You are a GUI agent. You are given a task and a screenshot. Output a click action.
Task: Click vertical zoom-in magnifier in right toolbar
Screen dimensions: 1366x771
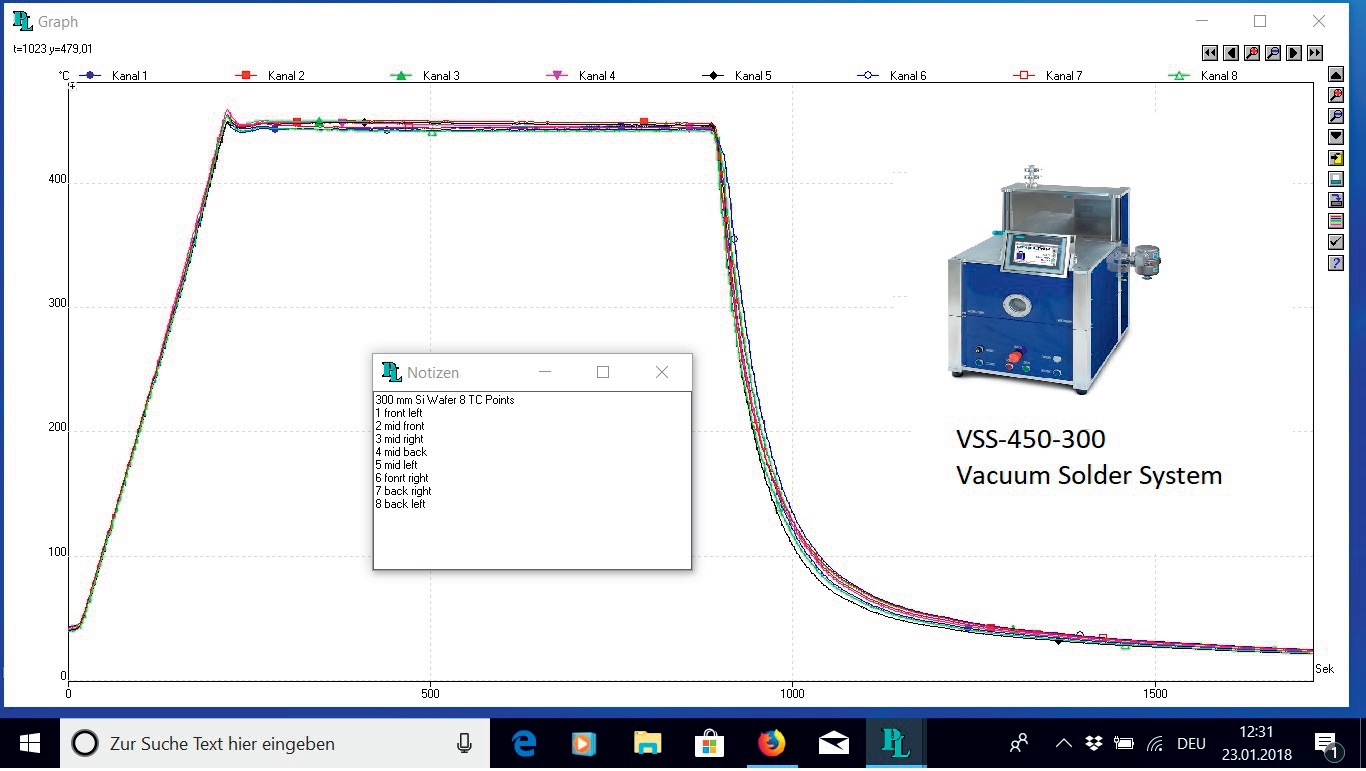[x=1335, y=95]
